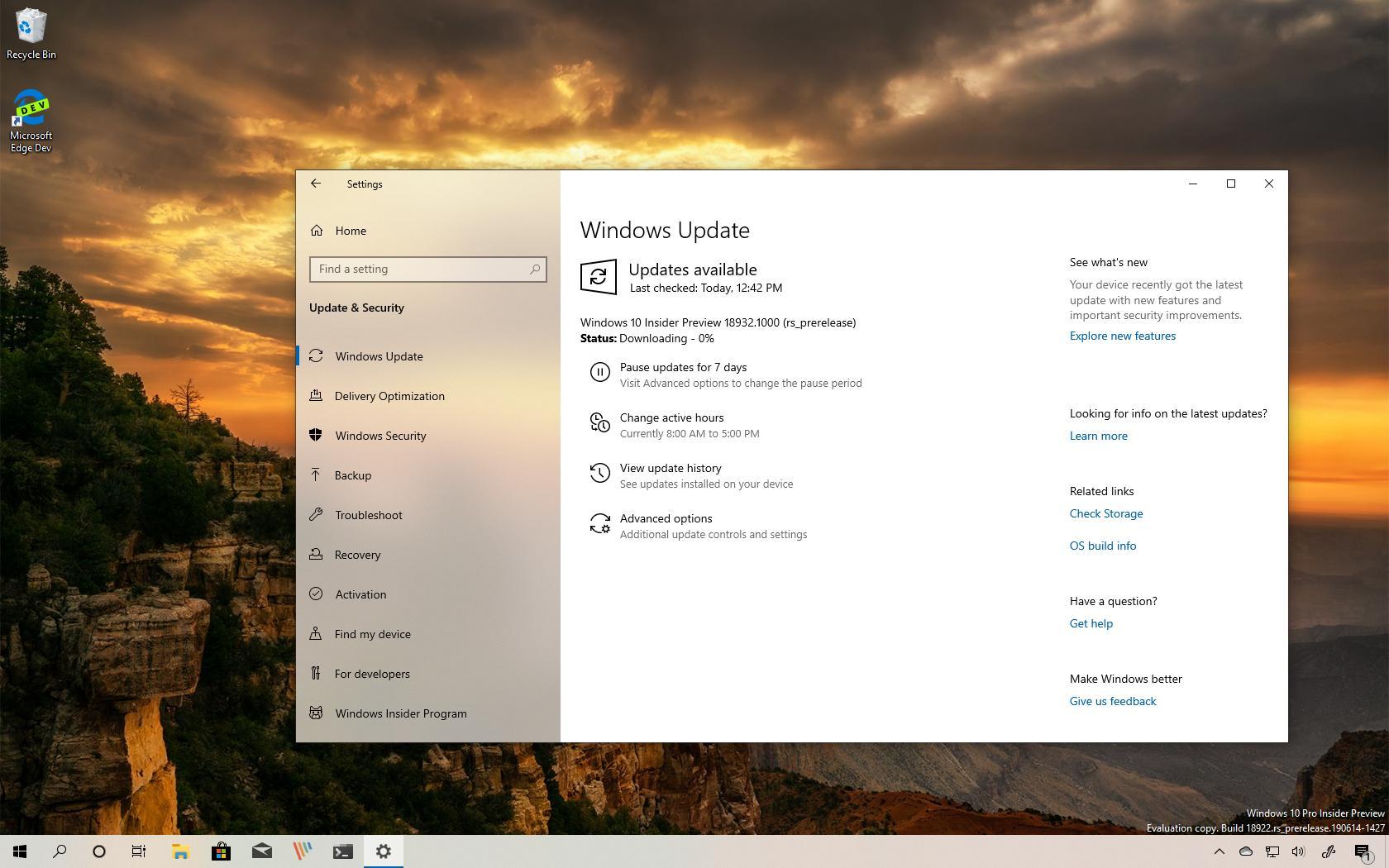Pause updates for 7 days

(683, 367)
